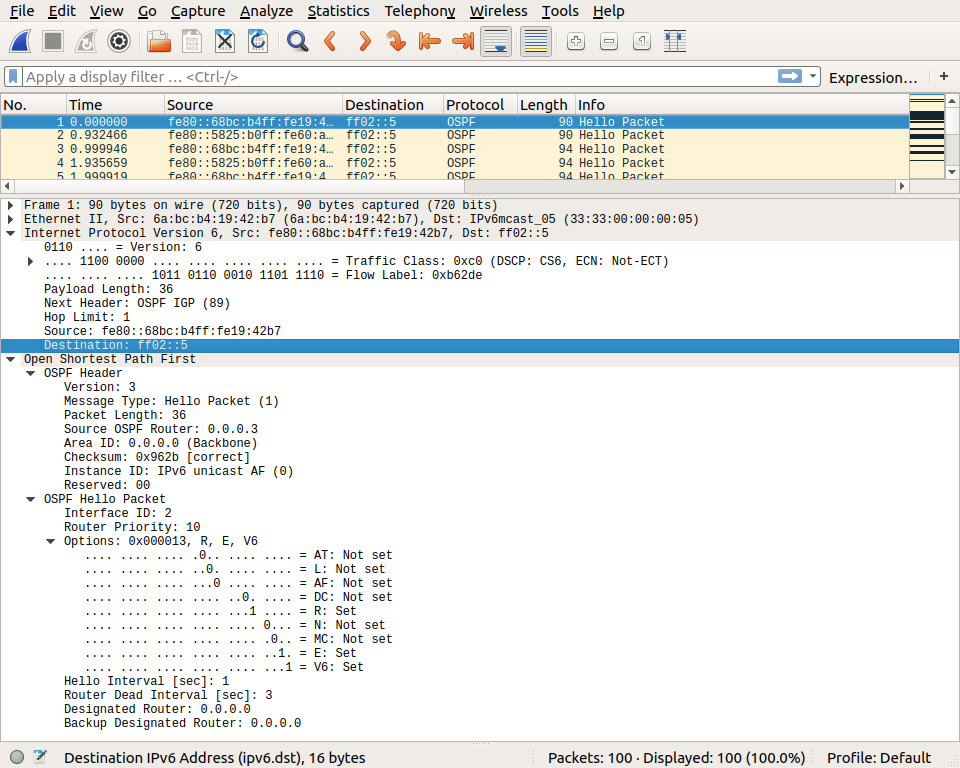Sort packets by the Destination column
Viewport: 960px width, 768px height.
393,105
